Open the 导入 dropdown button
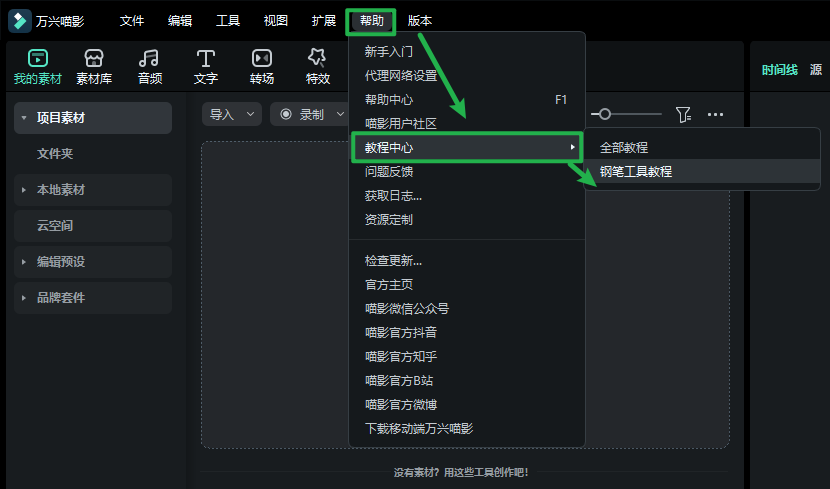This screenshot has width=830, height=489. pos(232,114)
